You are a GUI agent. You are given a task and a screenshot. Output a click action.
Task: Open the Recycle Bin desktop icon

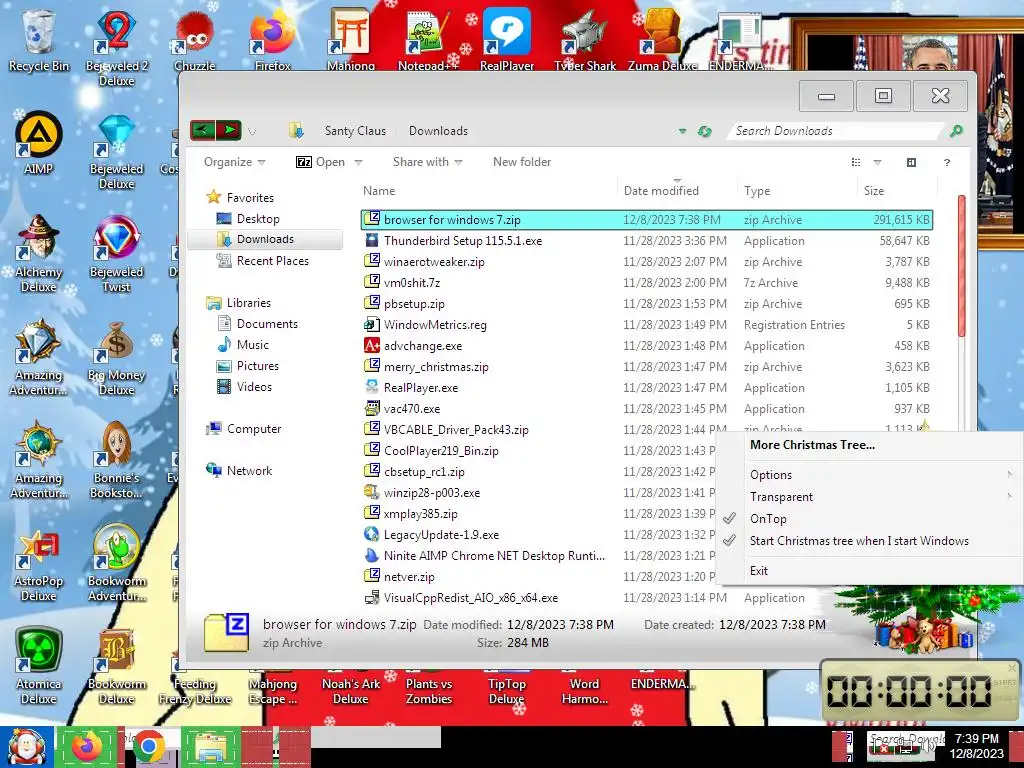pos(39,38)
